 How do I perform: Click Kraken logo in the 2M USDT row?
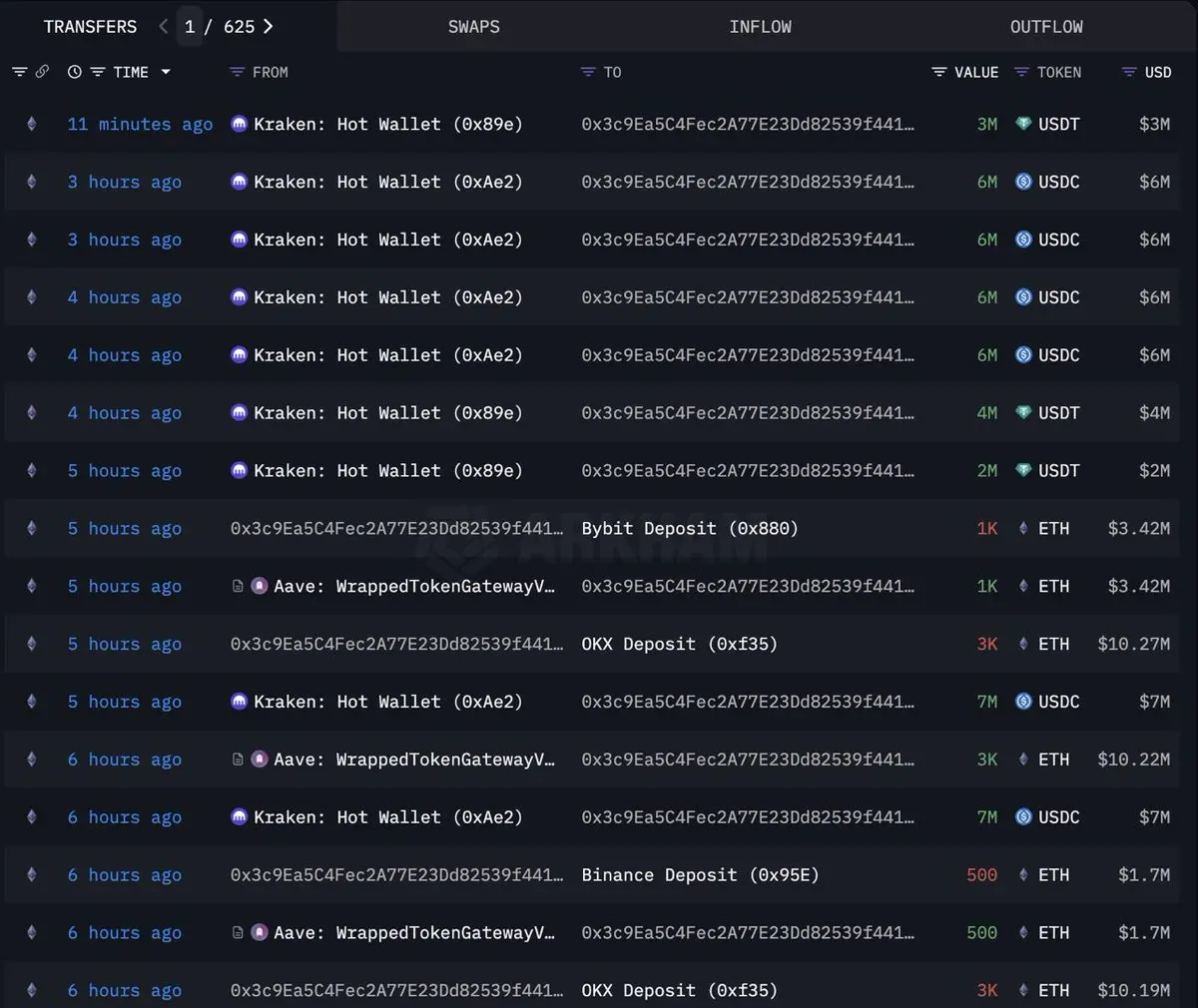pyautogui.click(x=239, y=470)
